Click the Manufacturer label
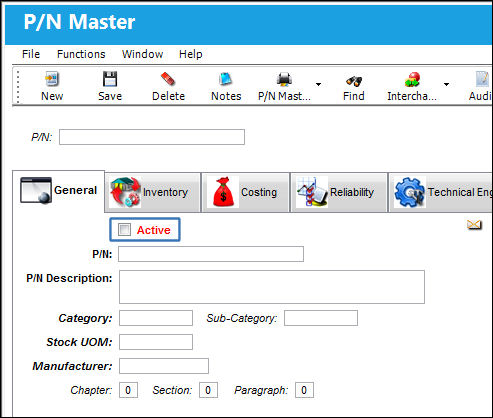This screenshot has width=493, height=418. point(72,366)
